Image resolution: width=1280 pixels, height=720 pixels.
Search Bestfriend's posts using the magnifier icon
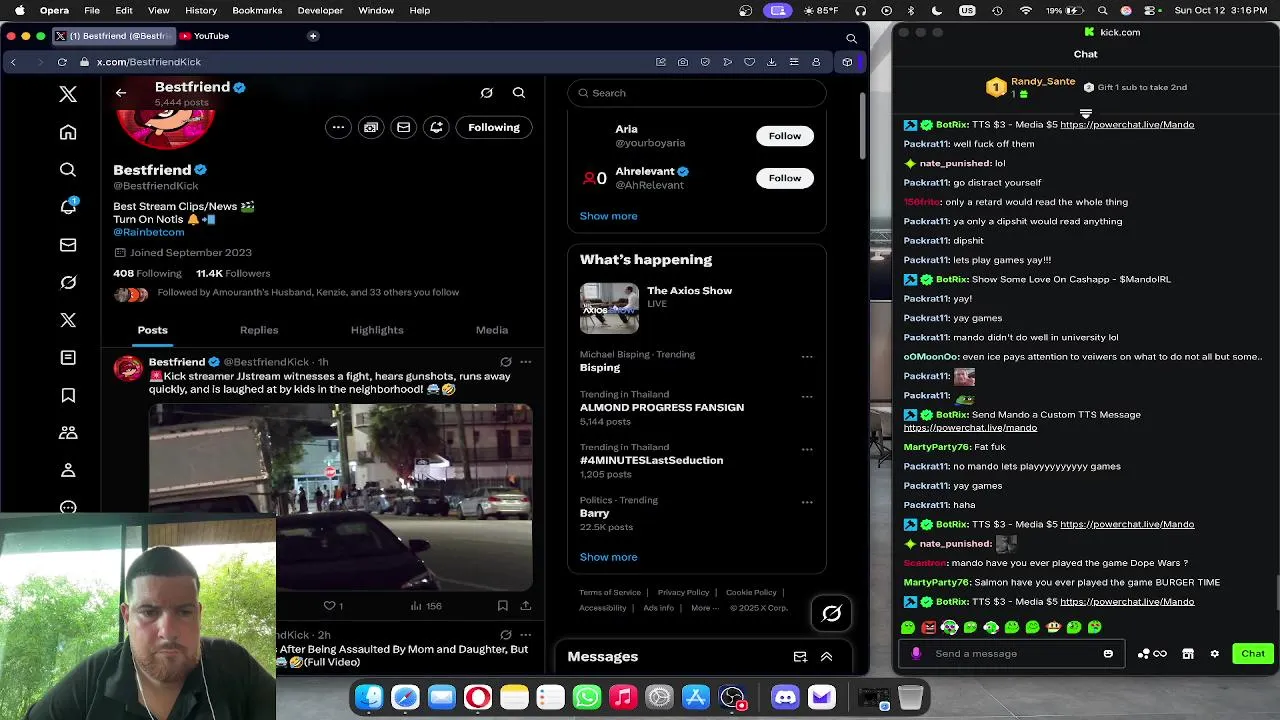(519, 93)
